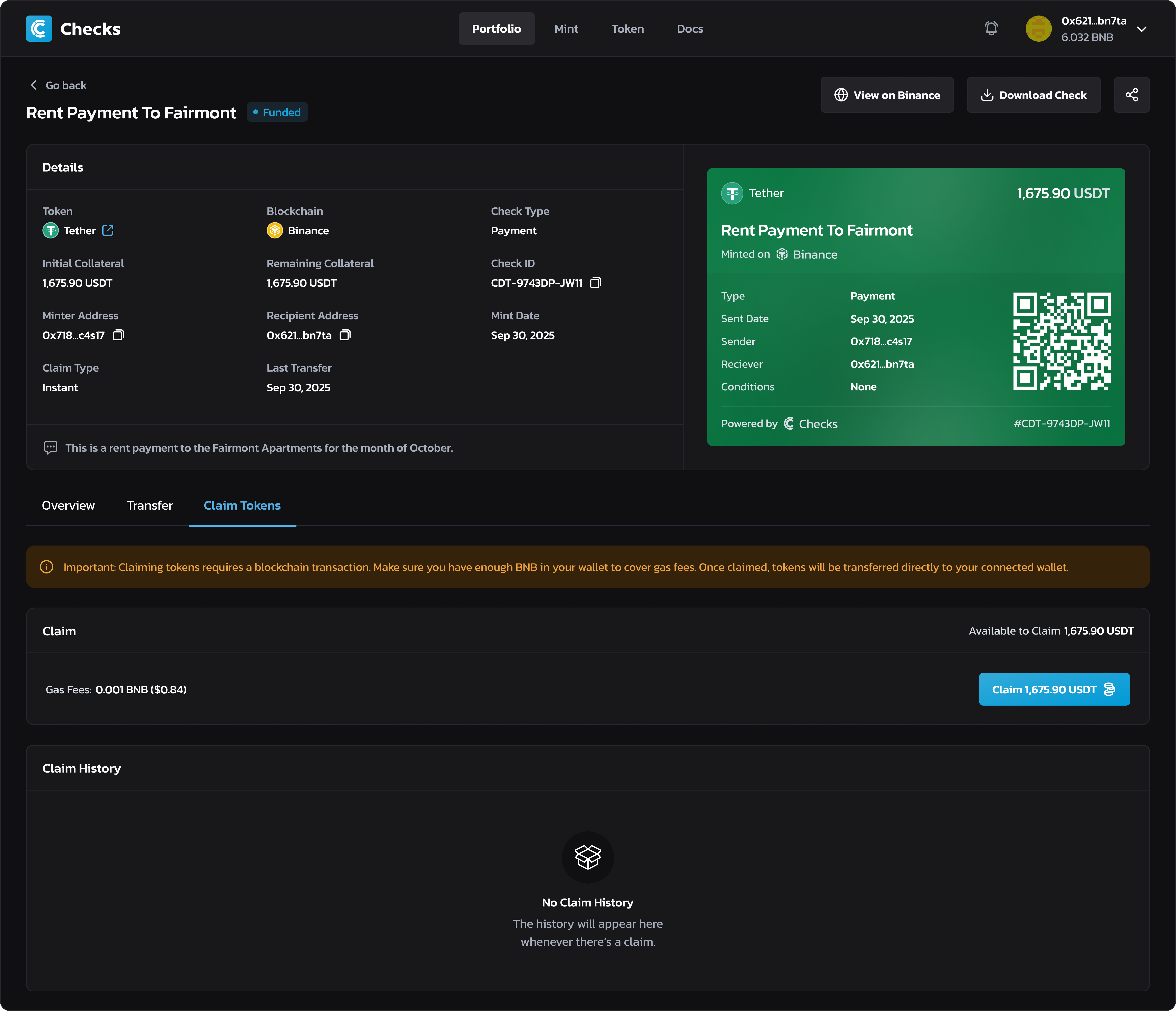Open the Docs page
Screen dimensions: 1176x1011
coord(690,28)
